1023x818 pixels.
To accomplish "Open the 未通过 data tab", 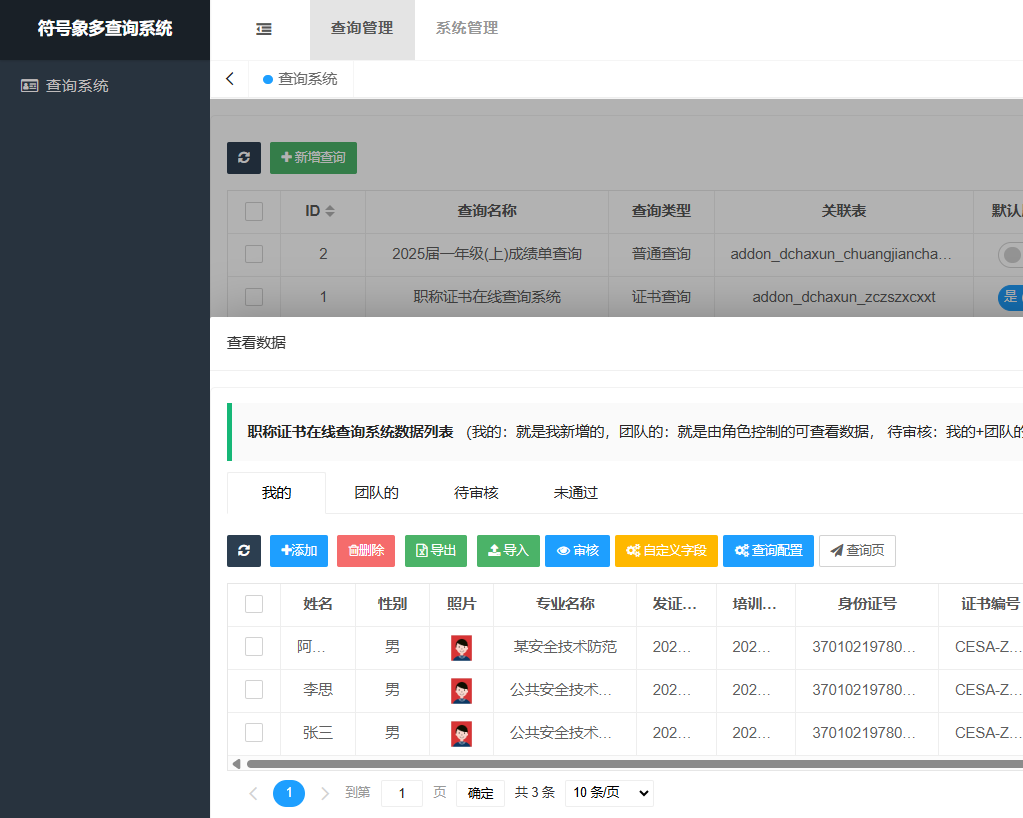I will (576, 493).
